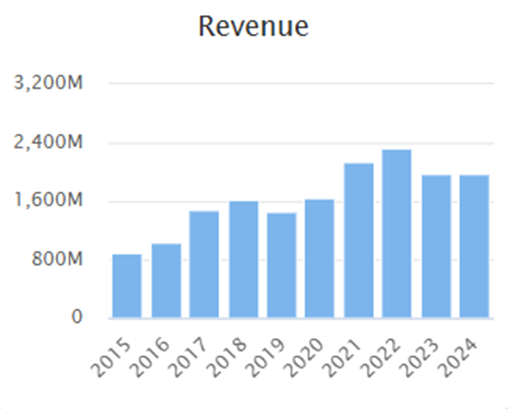Viewport: 508px width, 409px height.
Task: Click the 0 axis label
Action: coord(77,317)
